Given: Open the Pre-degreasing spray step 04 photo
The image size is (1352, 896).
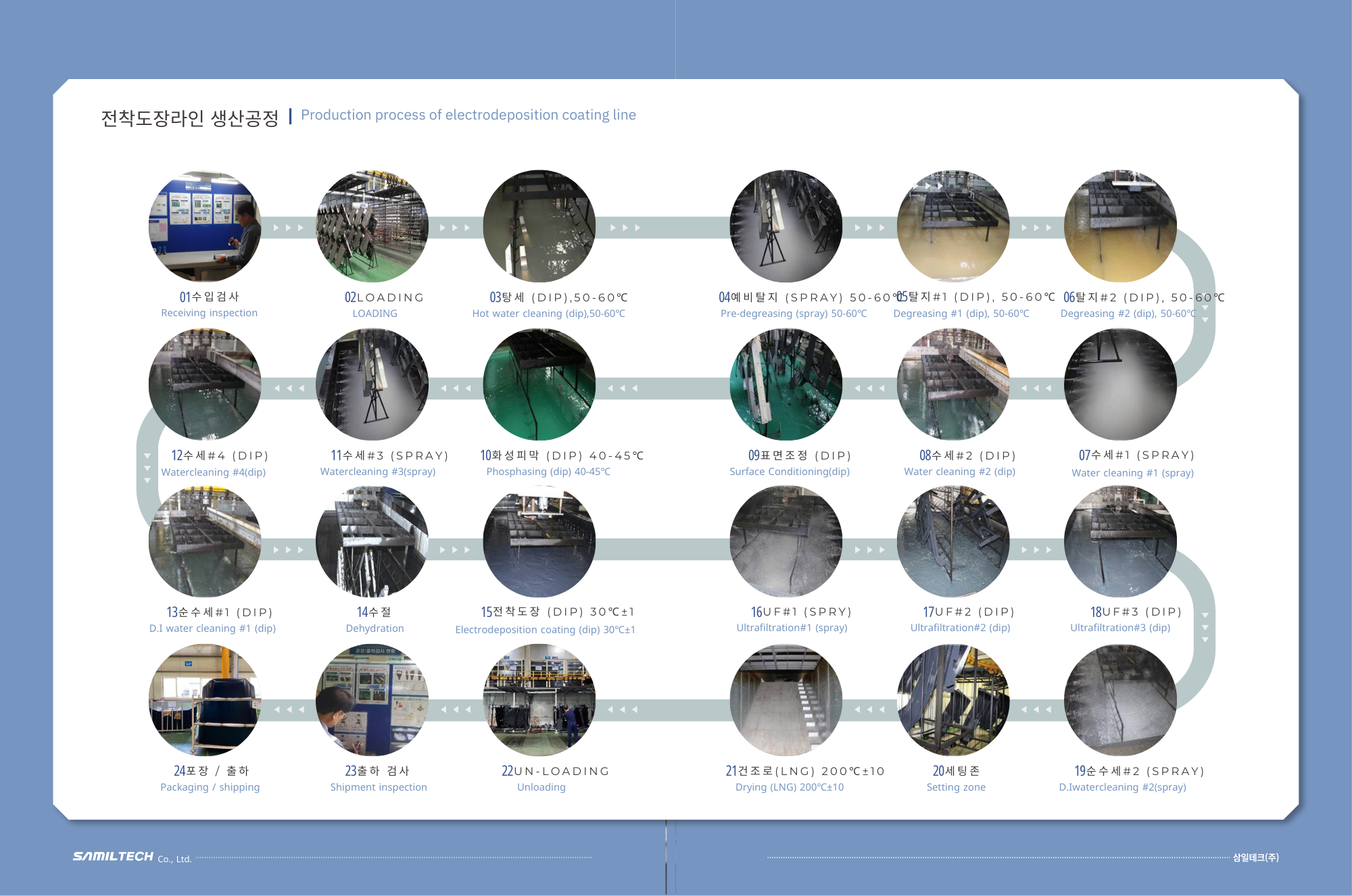Looking at the screenshot, I should [786, 226].
